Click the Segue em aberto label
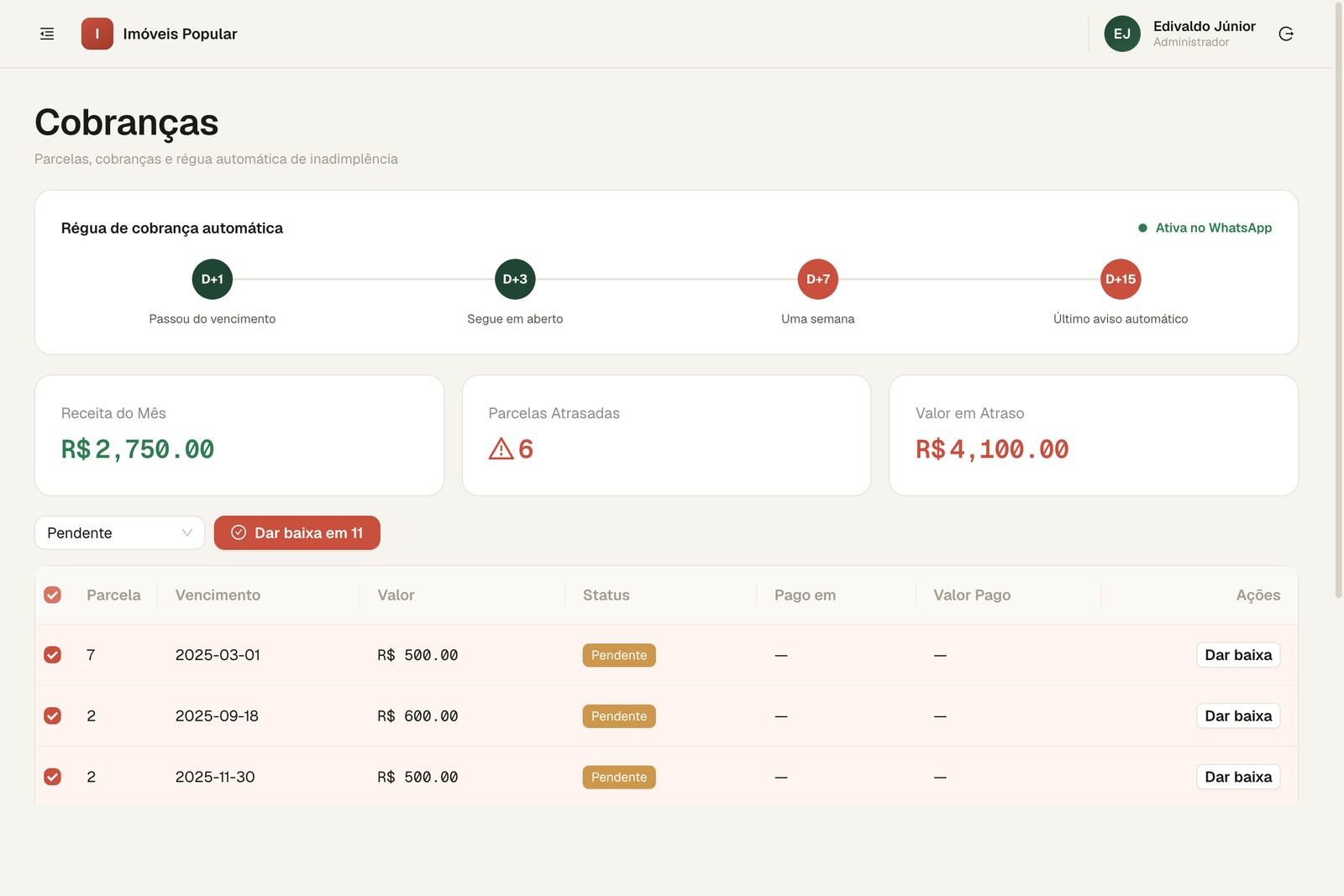The image size is (1344, 896). (x=515, y=319)
